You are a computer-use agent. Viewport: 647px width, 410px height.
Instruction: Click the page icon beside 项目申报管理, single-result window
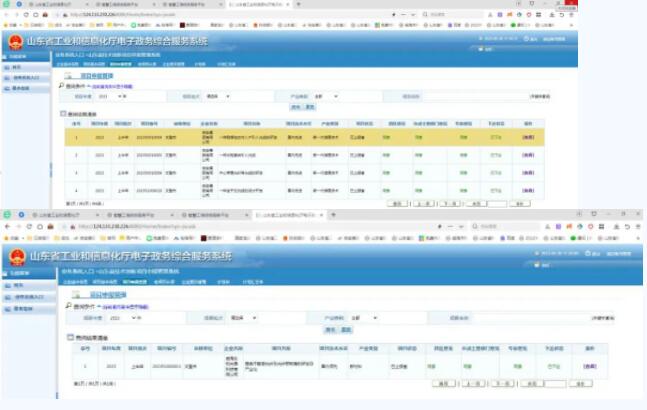click(x=76, y=295)
